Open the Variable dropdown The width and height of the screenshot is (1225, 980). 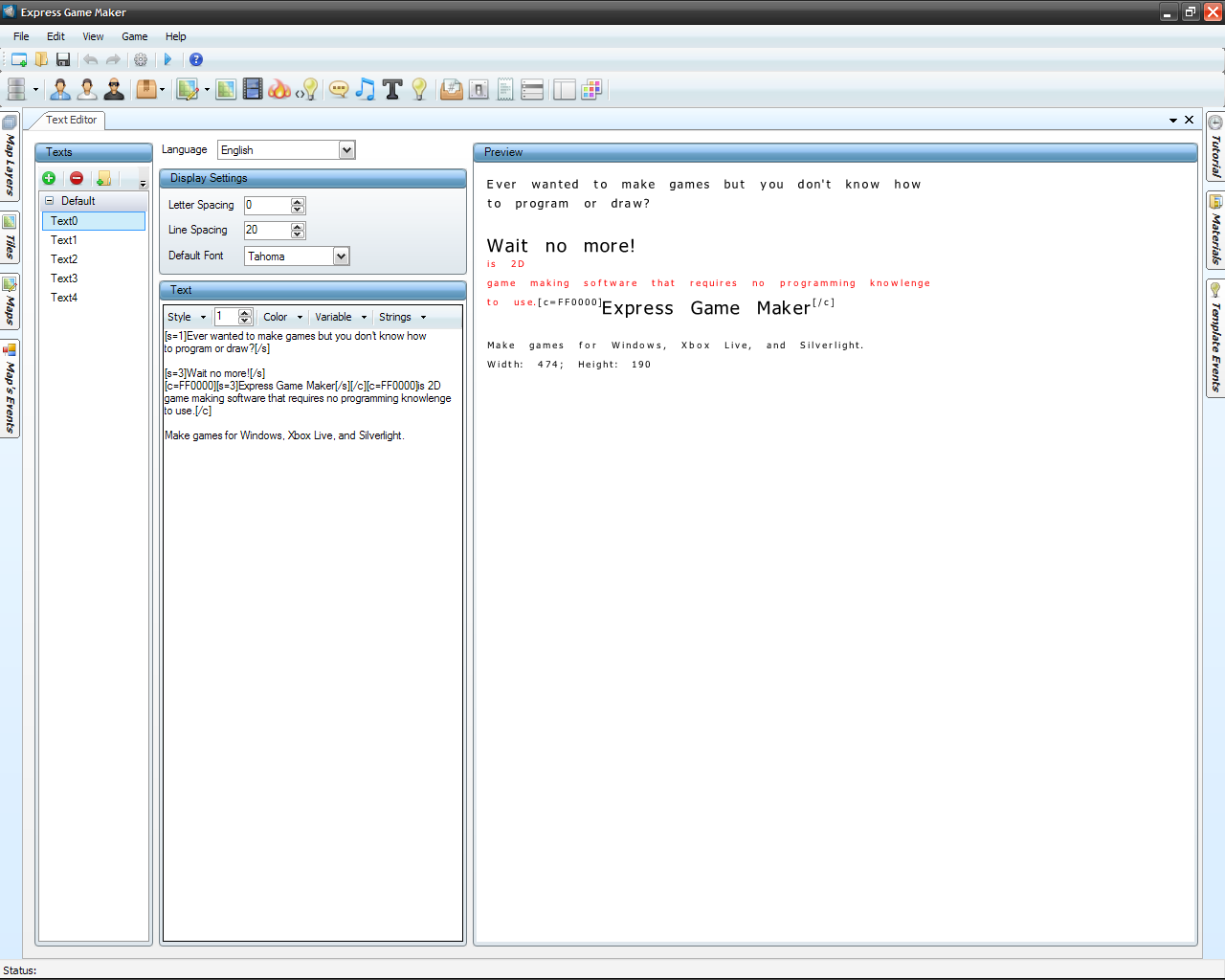pyautogui.click(x=341, y=317)
